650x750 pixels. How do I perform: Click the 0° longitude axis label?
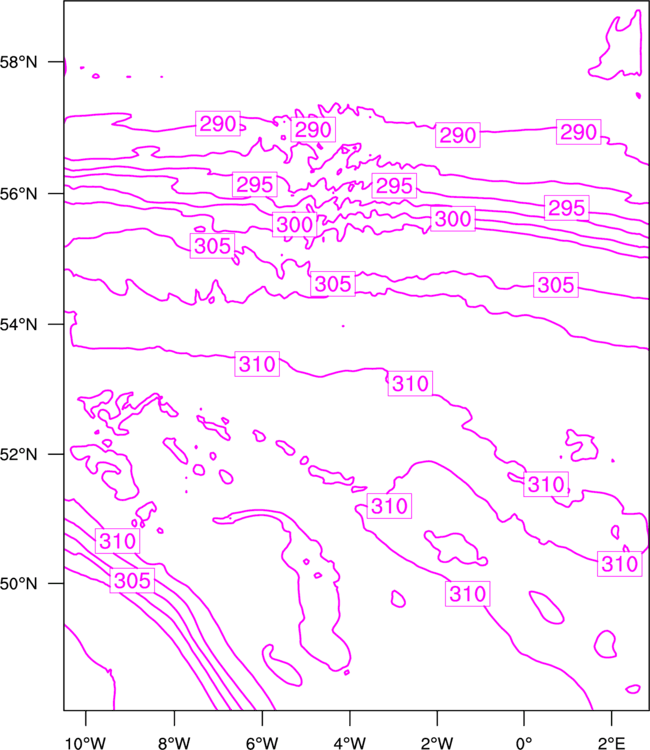(x=524, y=743)
